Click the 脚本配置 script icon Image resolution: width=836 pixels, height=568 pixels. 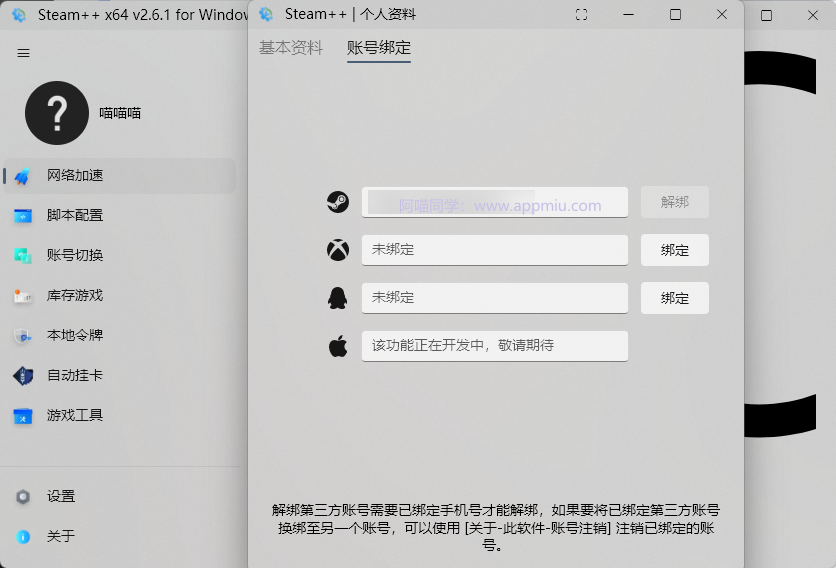coord(22,215)
